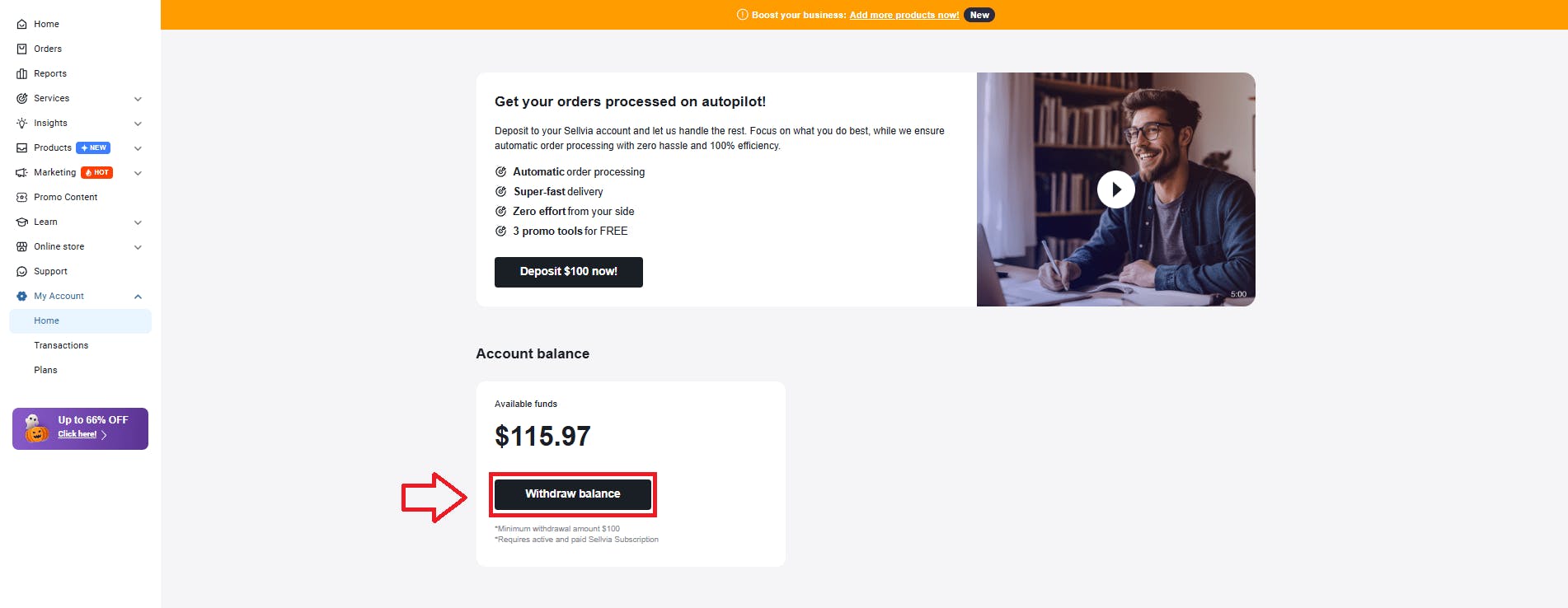Click the Promo Content icon

(x=22, y=198)
